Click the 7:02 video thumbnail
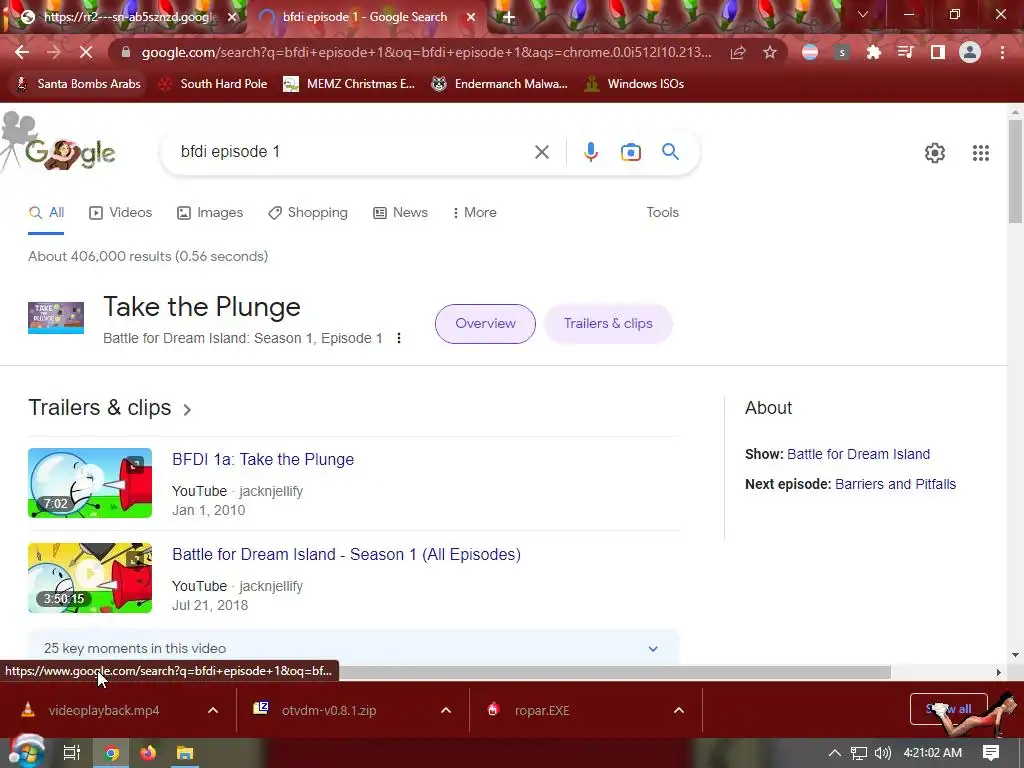 point(90,483)
